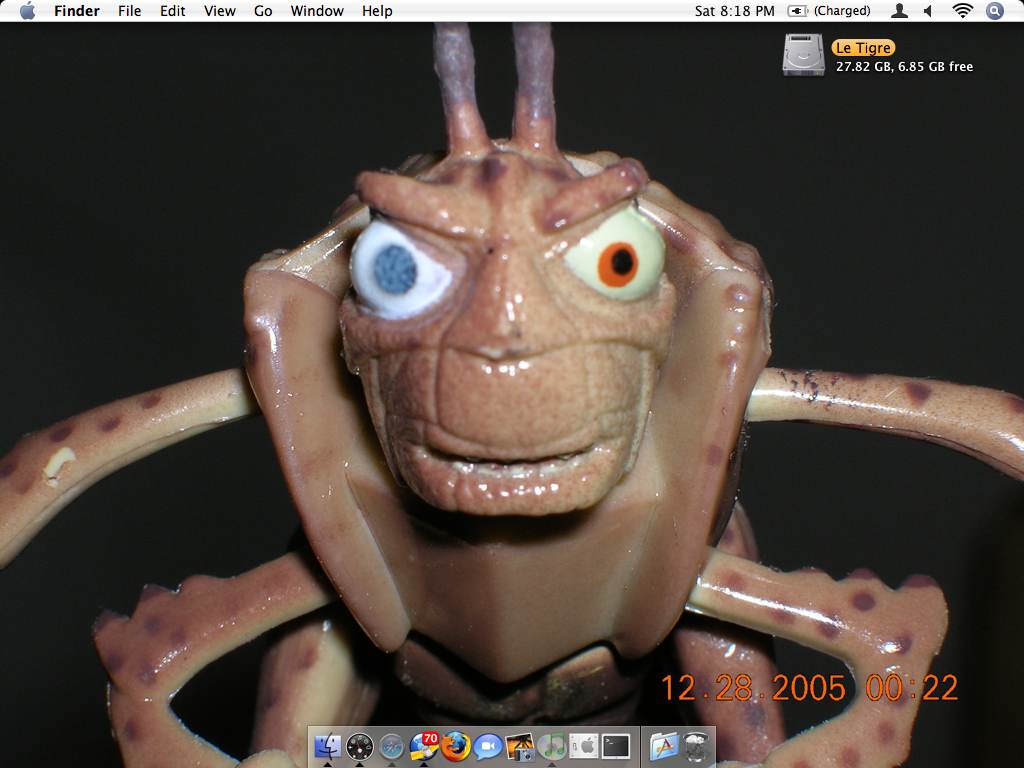Open the photo app with camera icon
Screen dimensions: 1024x768
520,746
